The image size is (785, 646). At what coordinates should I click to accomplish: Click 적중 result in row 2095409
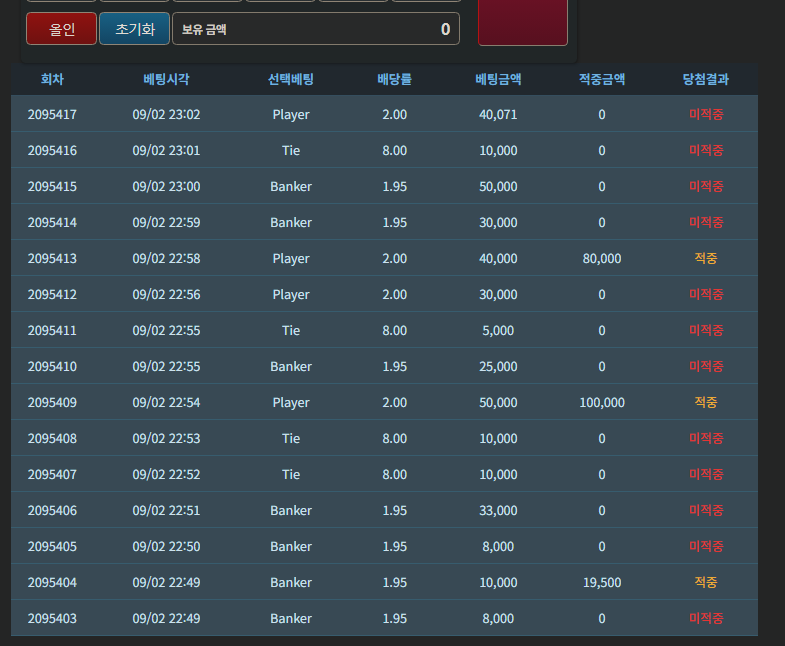706,403
